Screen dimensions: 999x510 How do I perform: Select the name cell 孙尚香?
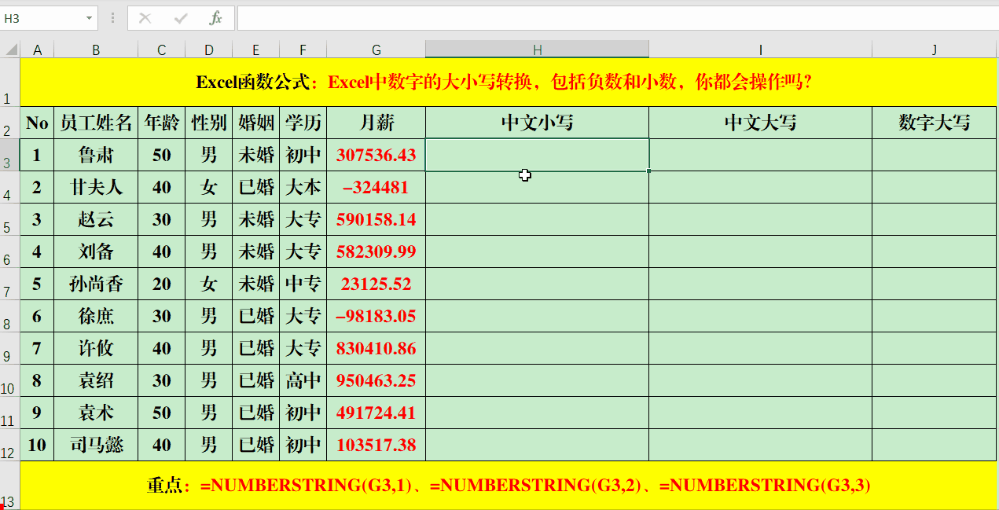coord(96,284)
